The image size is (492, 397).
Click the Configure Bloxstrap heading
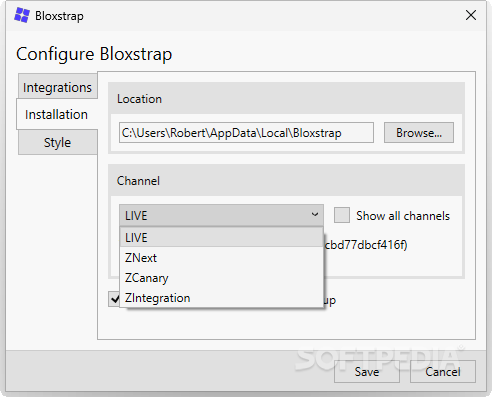(94, 54)
